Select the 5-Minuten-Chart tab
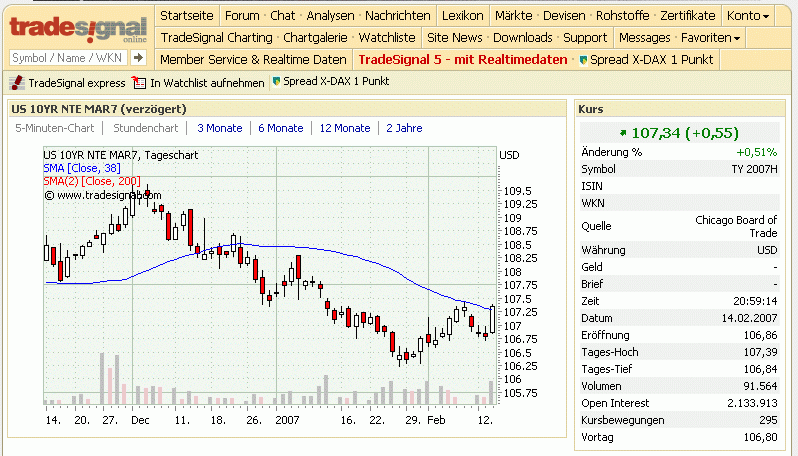Screen dimensions: 798x456 click(55, 128)
